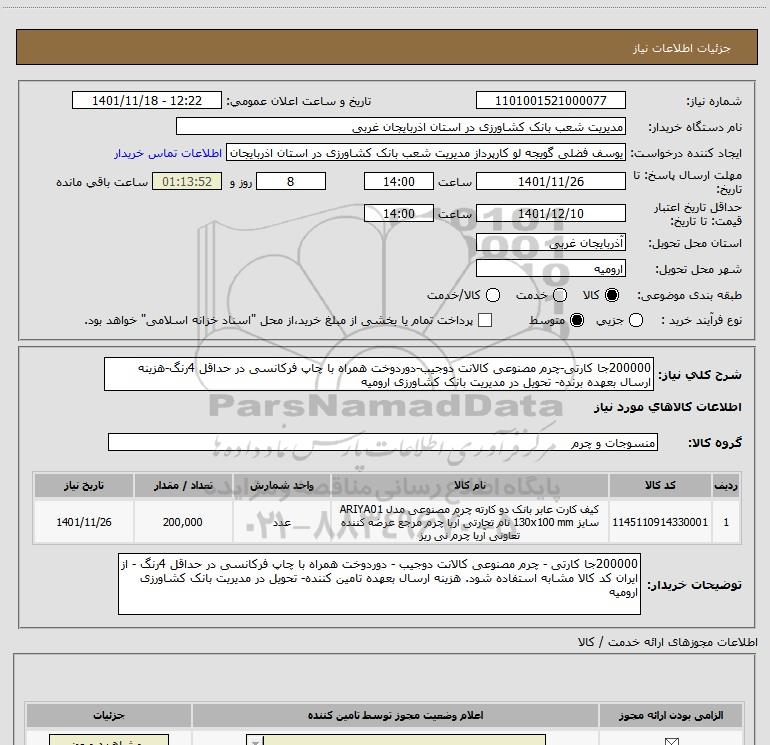This screenshot has height=745, width=770.
Task: Click the نام کالا column header
Action: (469, 486)
